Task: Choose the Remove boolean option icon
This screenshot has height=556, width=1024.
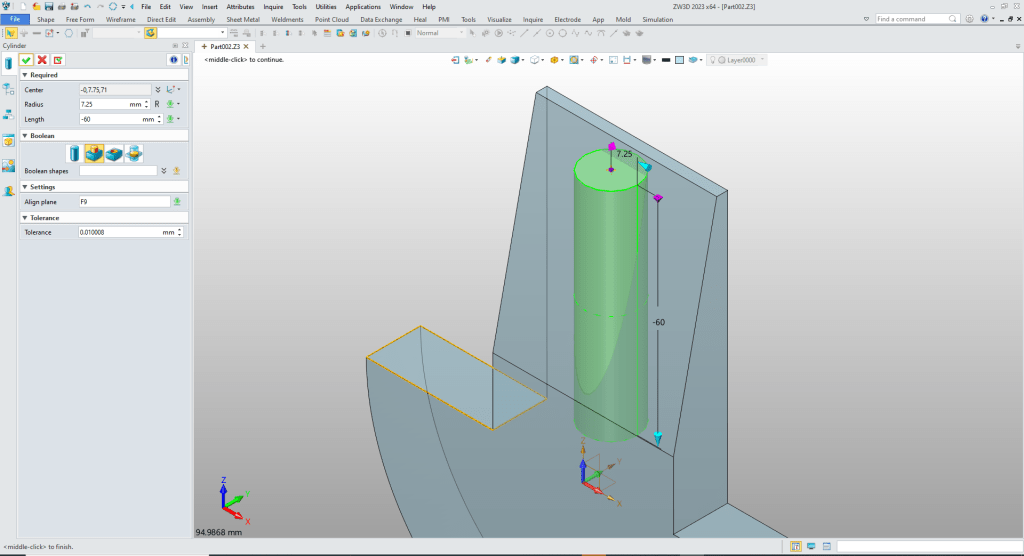Action: [114, 153]
